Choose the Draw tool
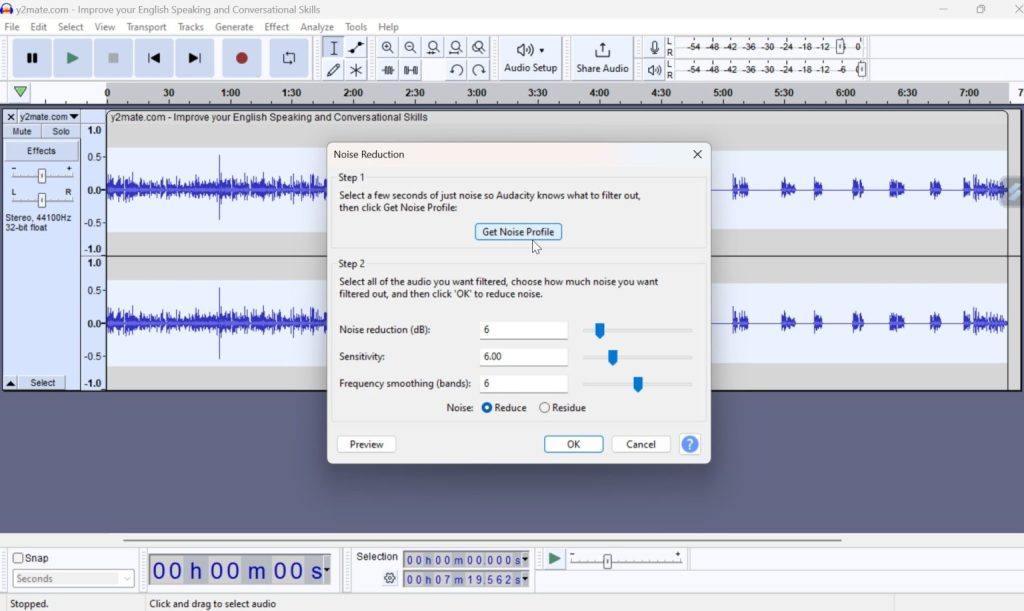This screenshot has height=611, width=1024. (x=334, y=70)
